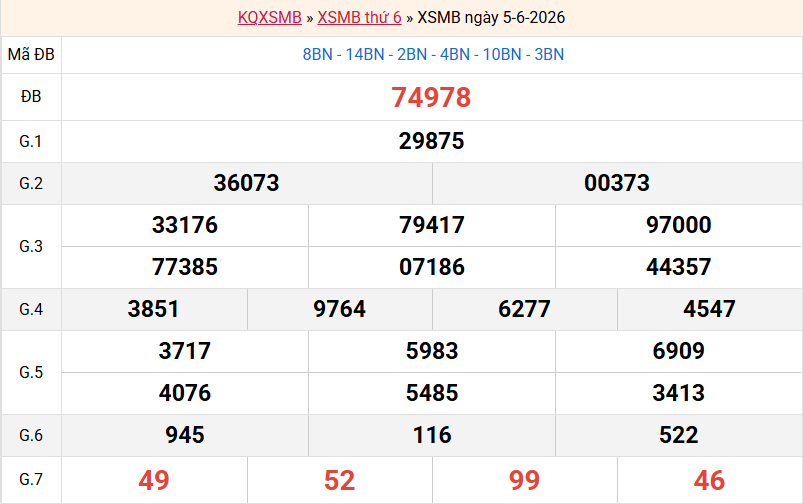Viewport: 803px width, 504px height.
Task: Select G.4 number 3851
Action: (x=154, y=309)
